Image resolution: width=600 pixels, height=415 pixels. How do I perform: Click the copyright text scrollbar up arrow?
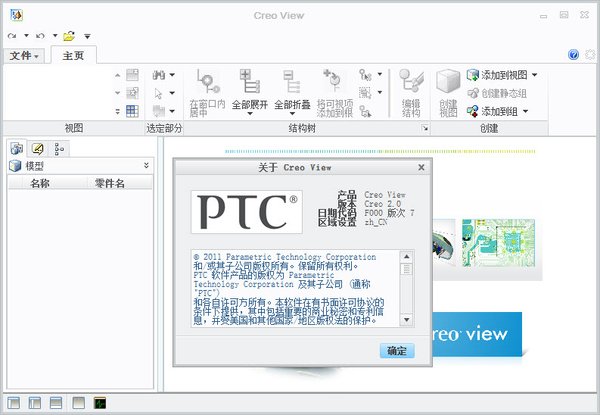406,257
